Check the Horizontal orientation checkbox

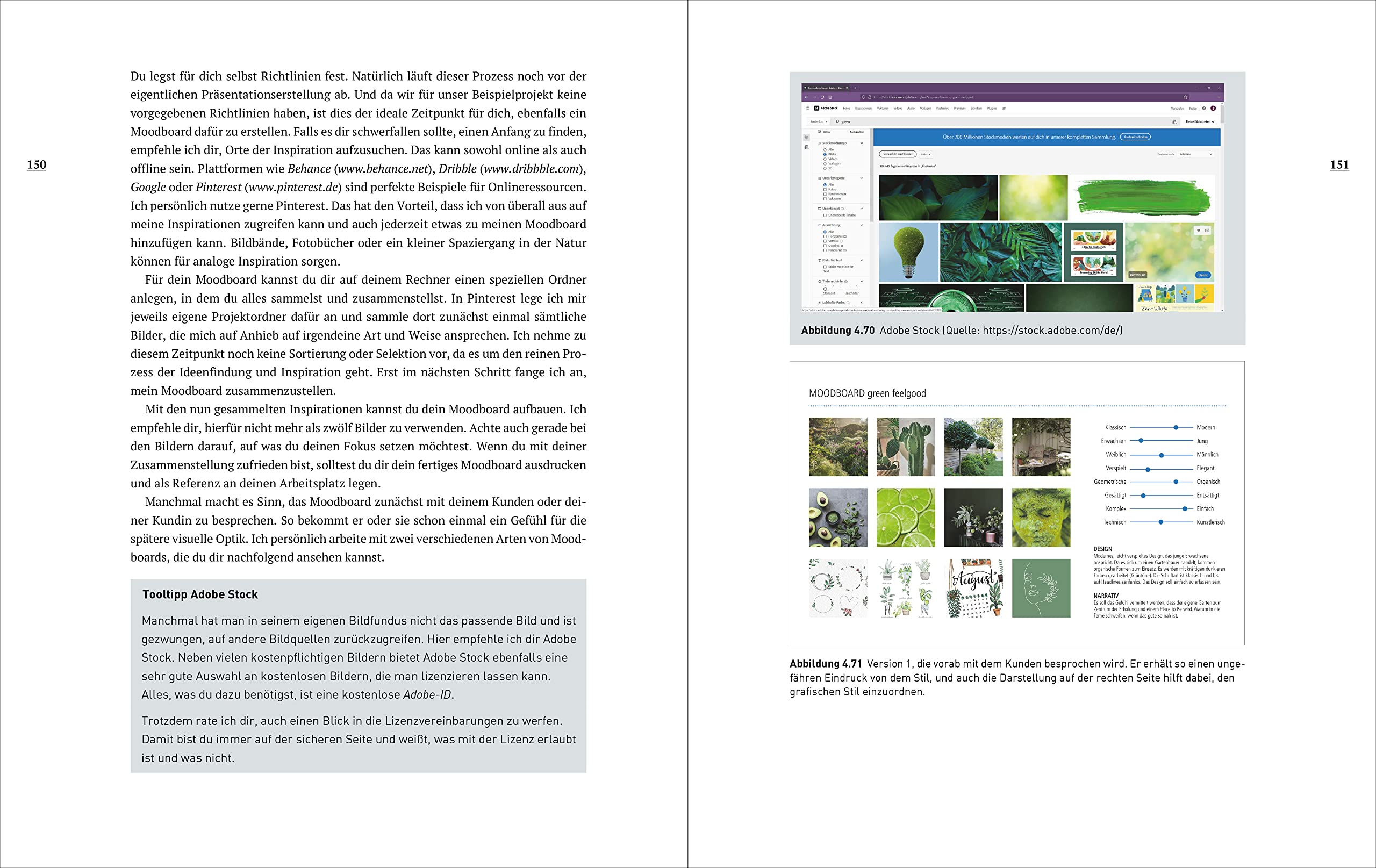(x=825, y=236)
